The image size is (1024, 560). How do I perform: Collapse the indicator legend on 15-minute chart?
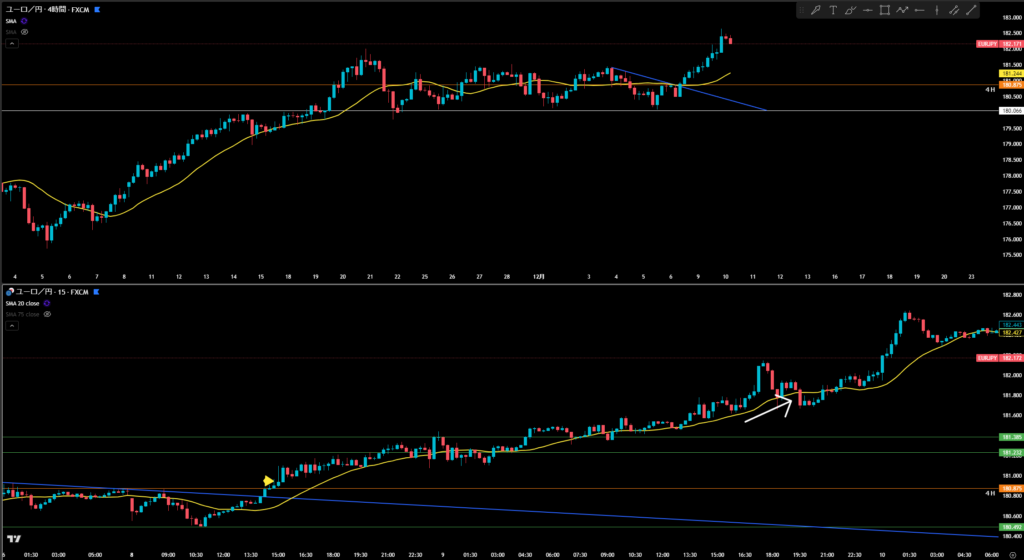click(x=11, y=326)
